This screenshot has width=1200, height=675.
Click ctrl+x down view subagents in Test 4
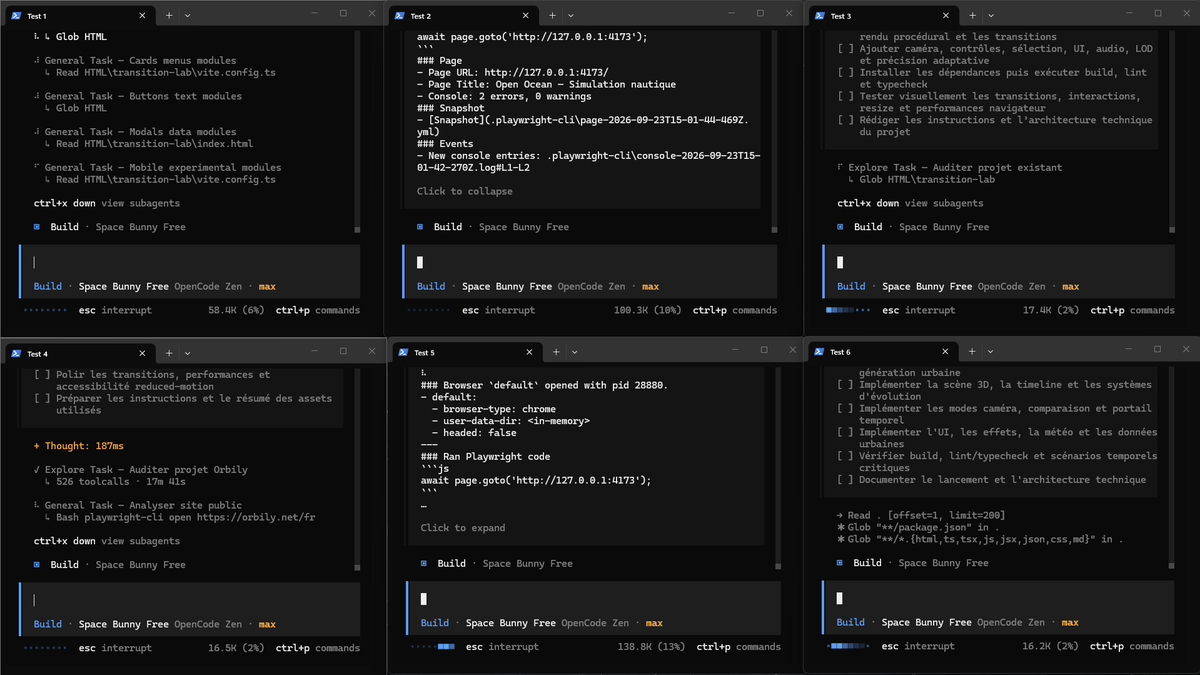point(107,541)
